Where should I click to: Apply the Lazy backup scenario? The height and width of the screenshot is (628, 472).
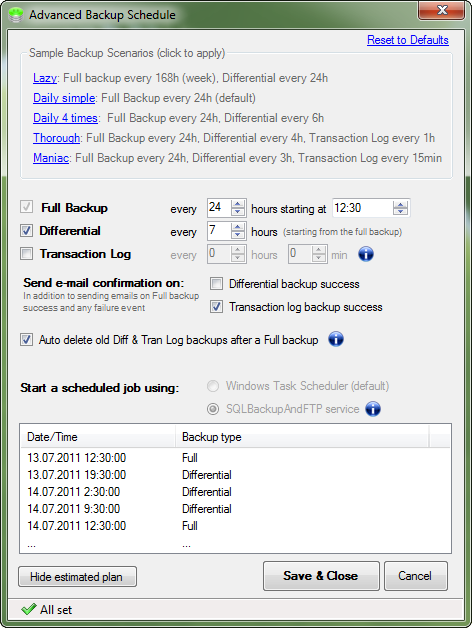(x=45, y=78)
